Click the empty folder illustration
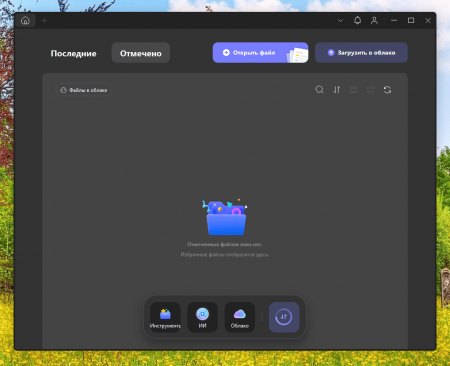The image size is (450, 366). [x=225, y=217]
